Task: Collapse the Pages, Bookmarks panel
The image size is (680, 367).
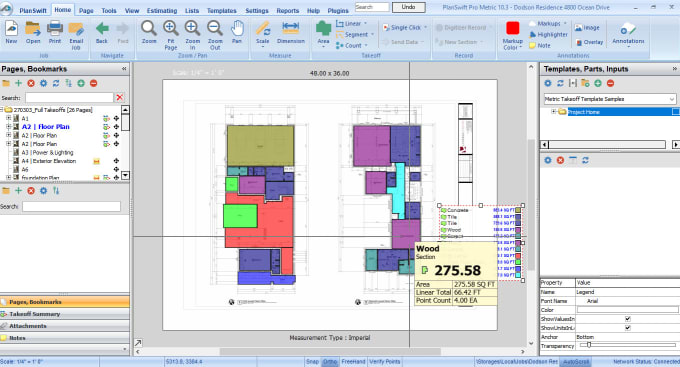Action: 124,69
